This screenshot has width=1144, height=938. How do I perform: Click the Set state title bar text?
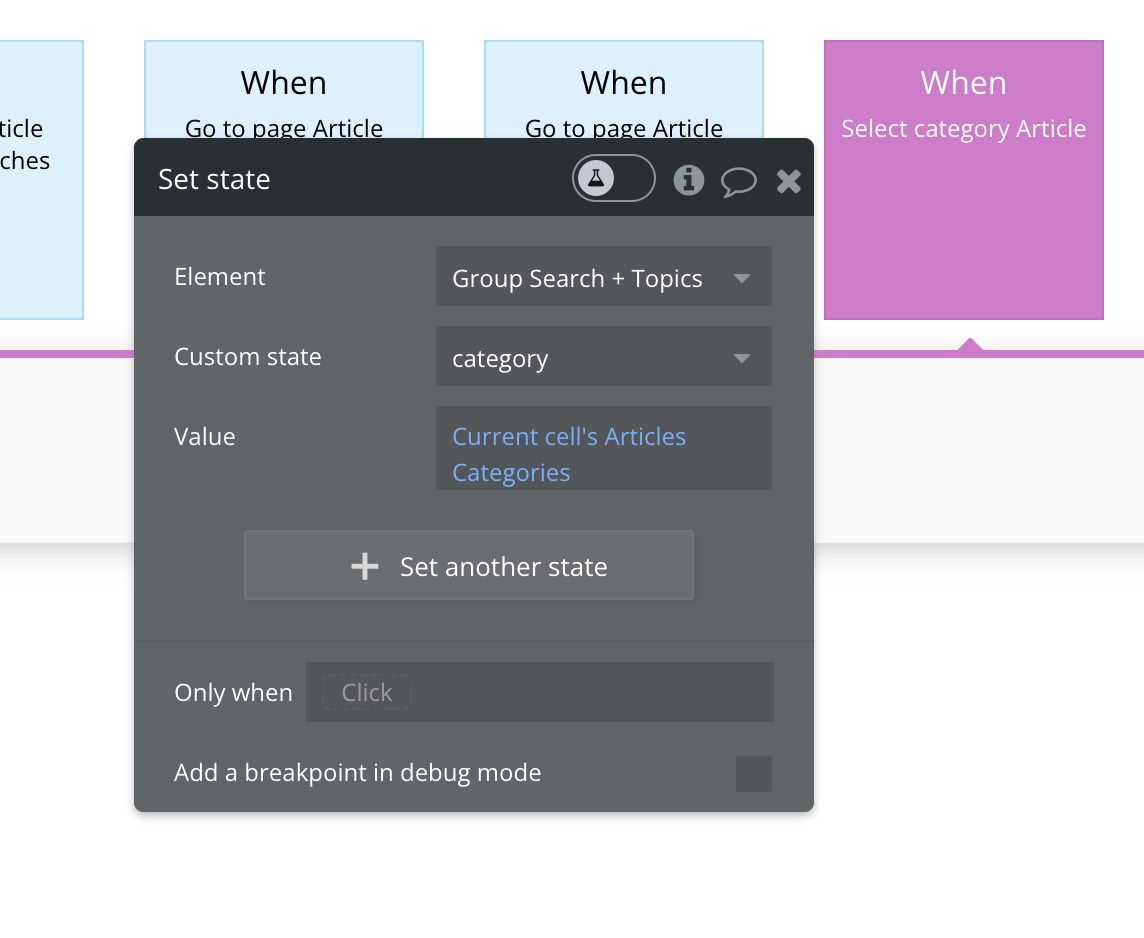coord(214,180)
